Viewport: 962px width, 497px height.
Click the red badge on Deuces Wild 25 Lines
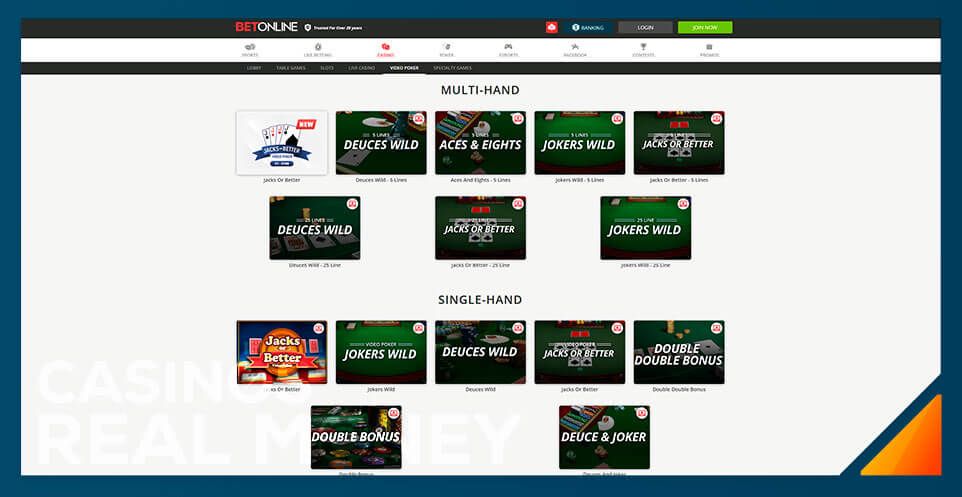point(353,204)
